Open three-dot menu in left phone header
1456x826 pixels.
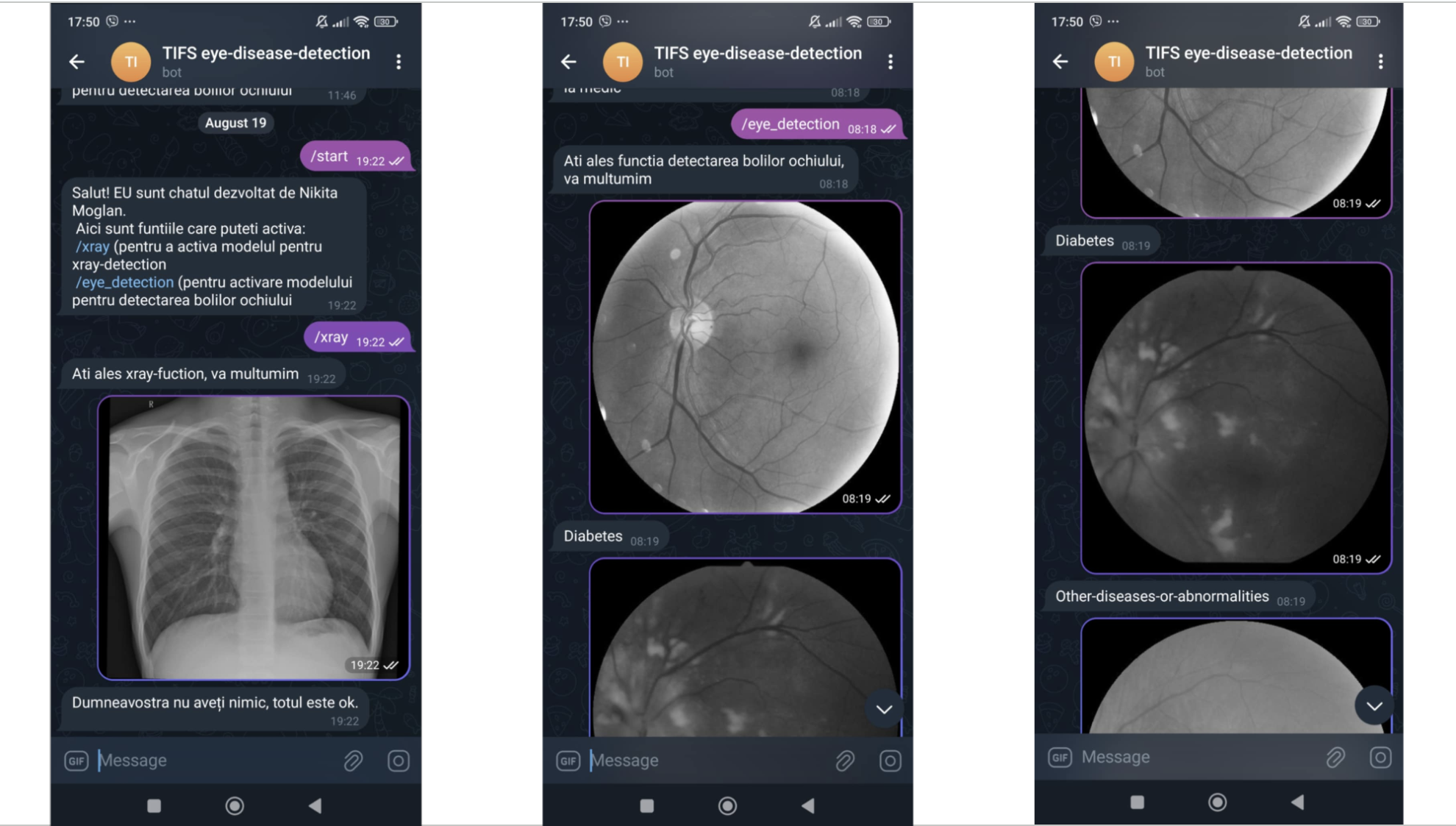click(x=399, y=62)
